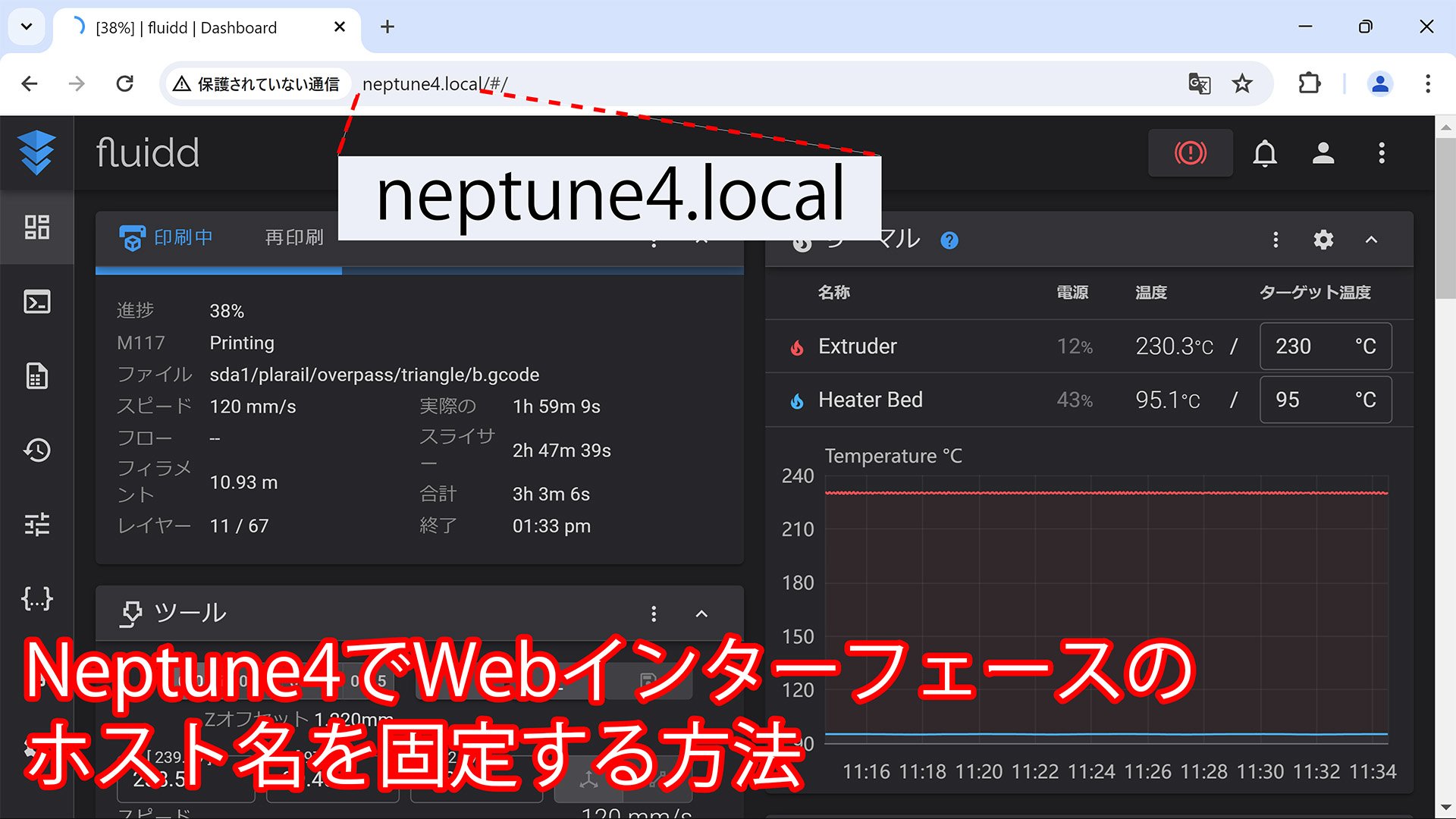Click the Temperature °C chart title
This screenshot has width=1456, height=819.
tap(893, 456)
